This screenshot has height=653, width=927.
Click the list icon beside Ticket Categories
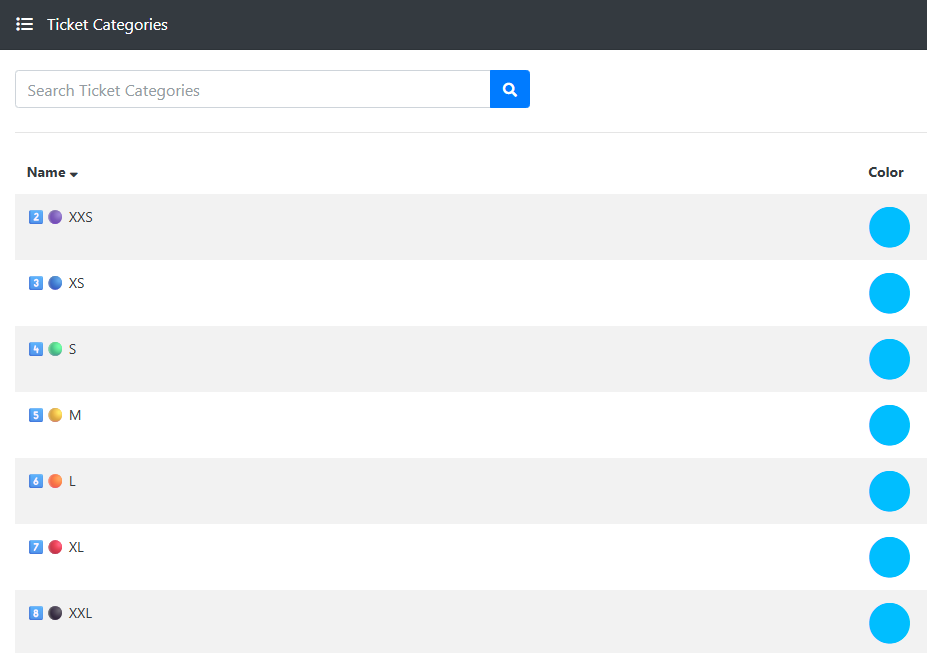[x=25, y=24]
